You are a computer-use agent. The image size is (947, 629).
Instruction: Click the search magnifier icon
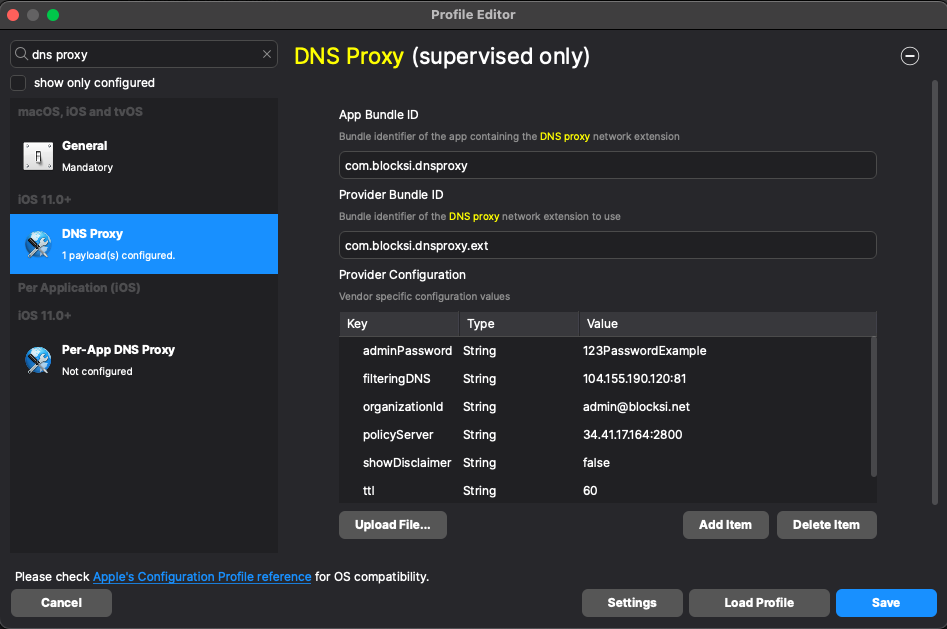pyautogui.click(x=21, y=54)
